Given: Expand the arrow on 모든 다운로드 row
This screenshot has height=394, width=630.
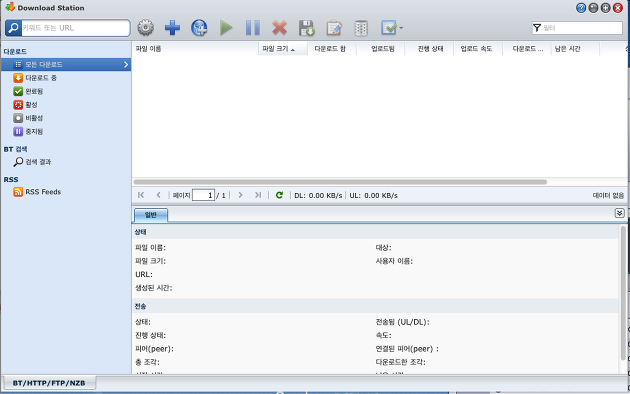Looking at the screenshot, I should click(126, 64).
